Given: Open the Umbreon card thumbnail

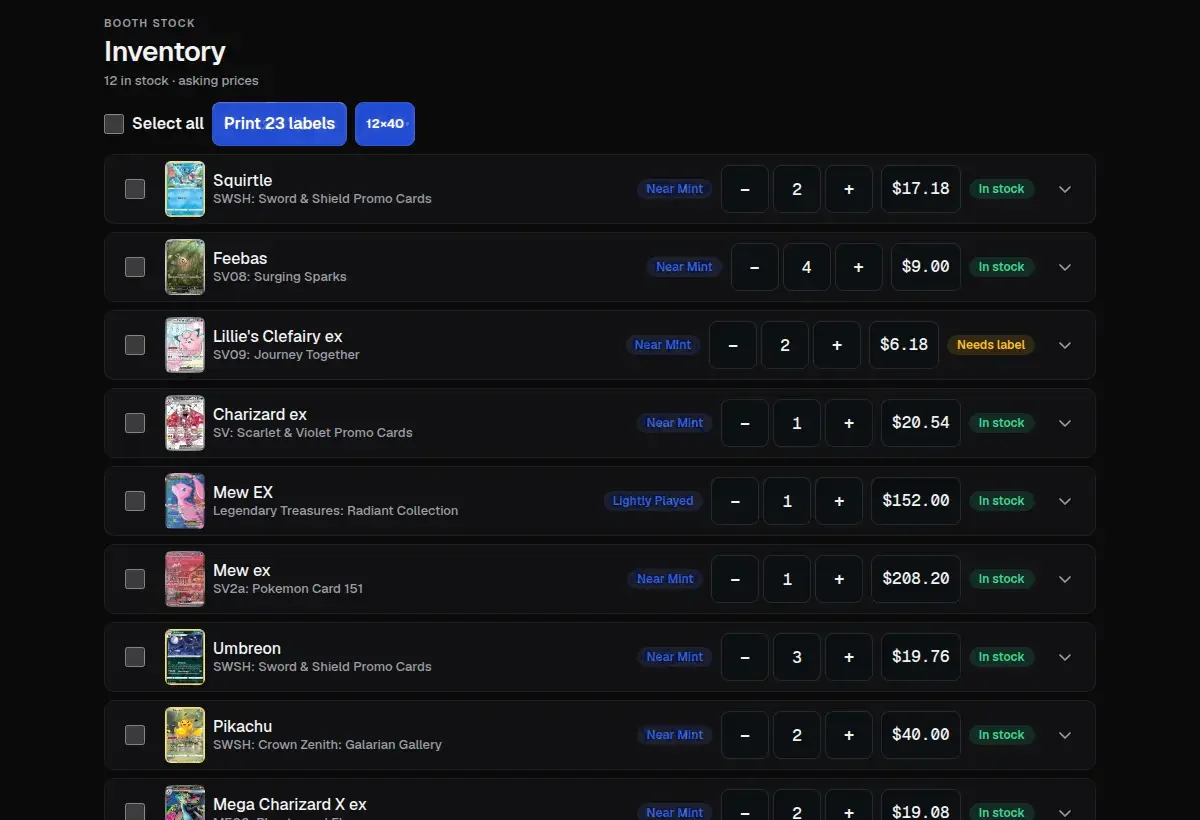Looking at the screenshot, I should (x=185, y=657).
